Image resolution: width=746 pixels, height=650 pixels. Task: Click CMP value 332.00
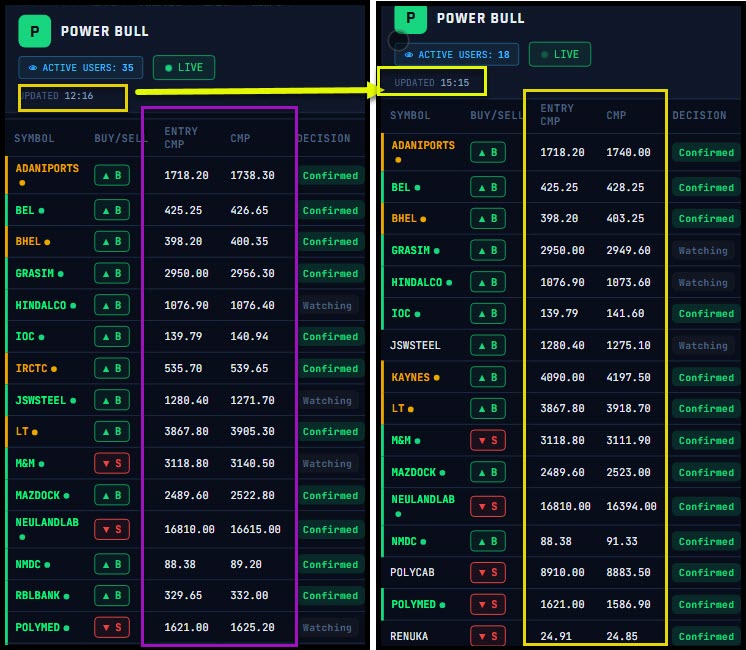[x=249, y=595]
